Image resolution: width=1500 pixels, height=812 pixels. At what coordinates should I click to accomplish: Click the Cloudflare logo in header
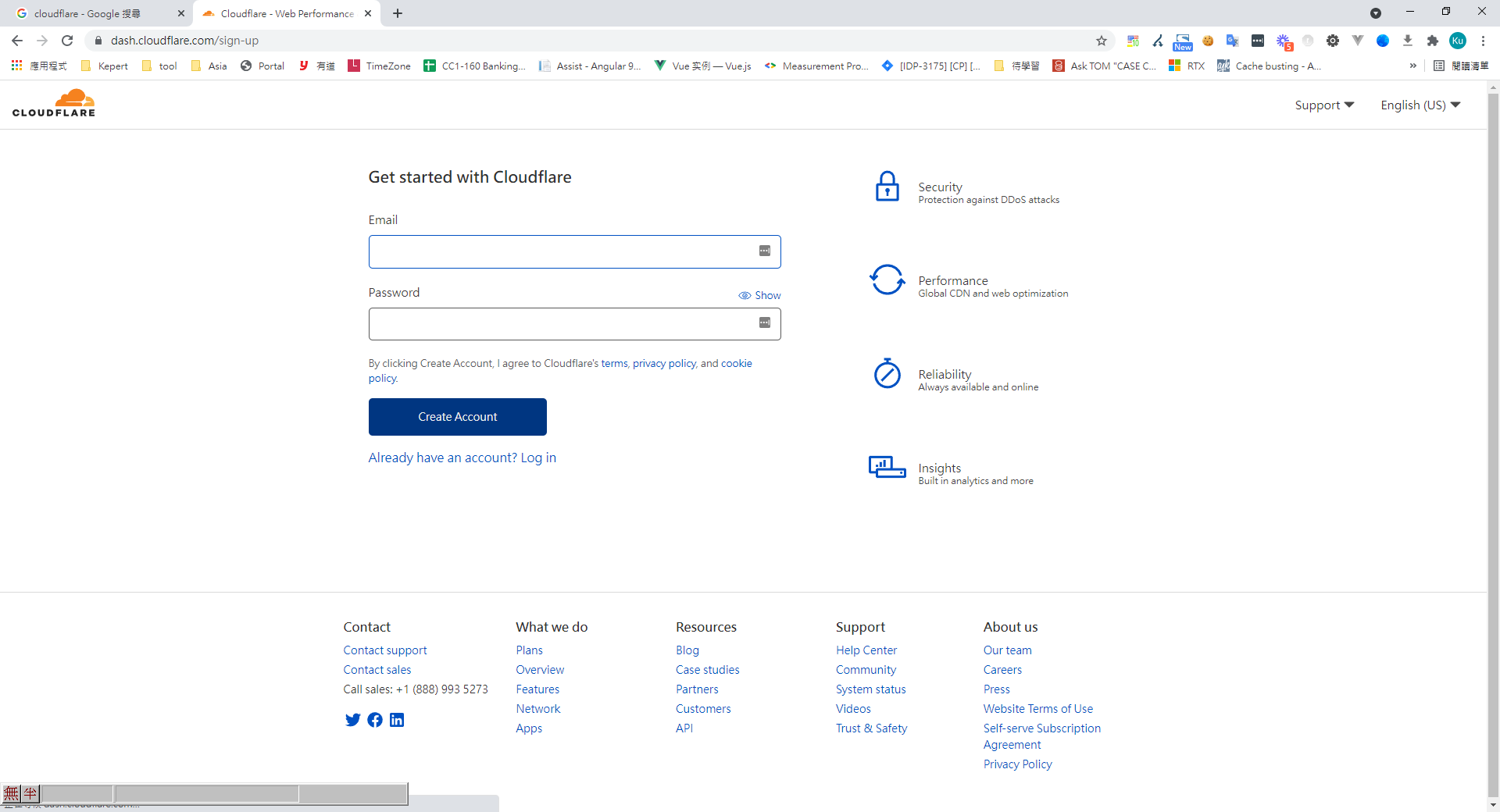coord(54,103)
